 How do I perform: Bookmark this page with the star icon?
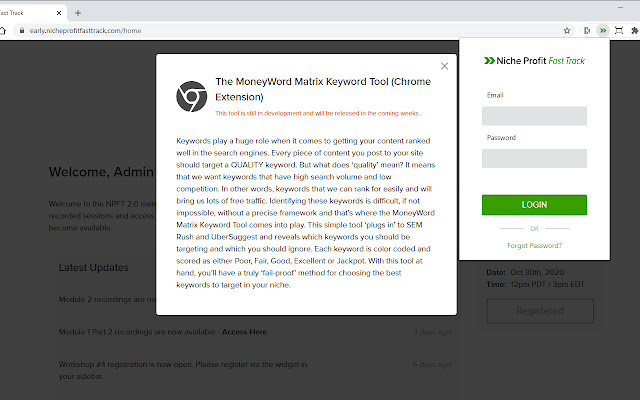[567, 31]
